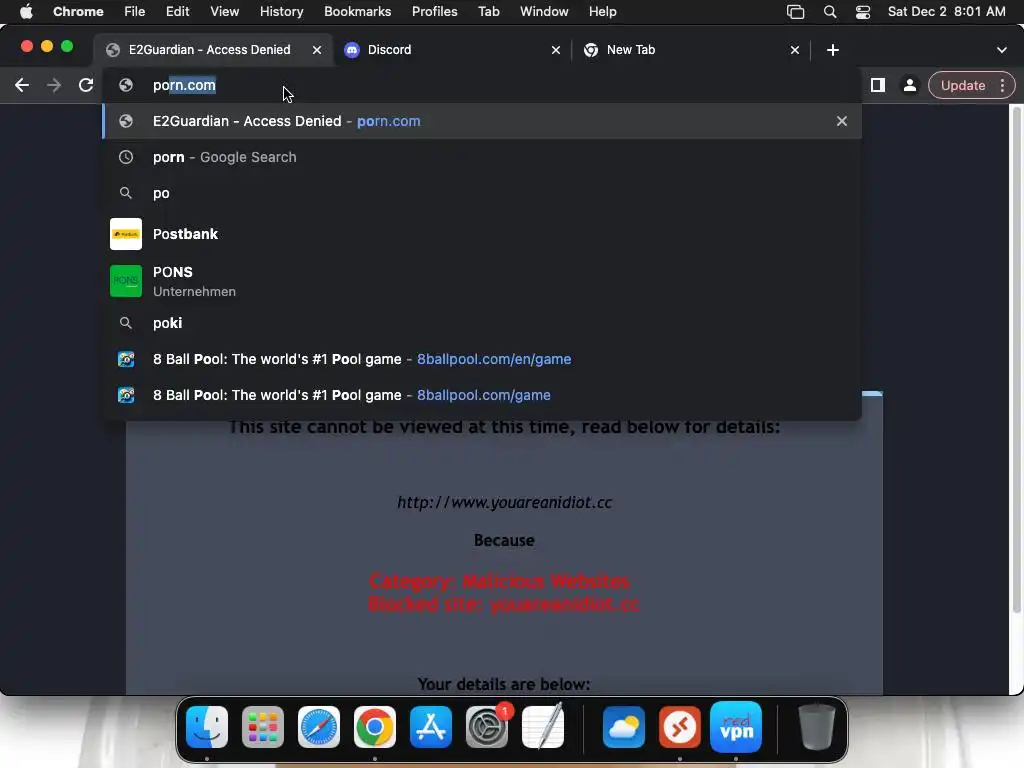Launch Safari from the Dock
Screen dimensions: 1024x768
[x=319, y=727]
